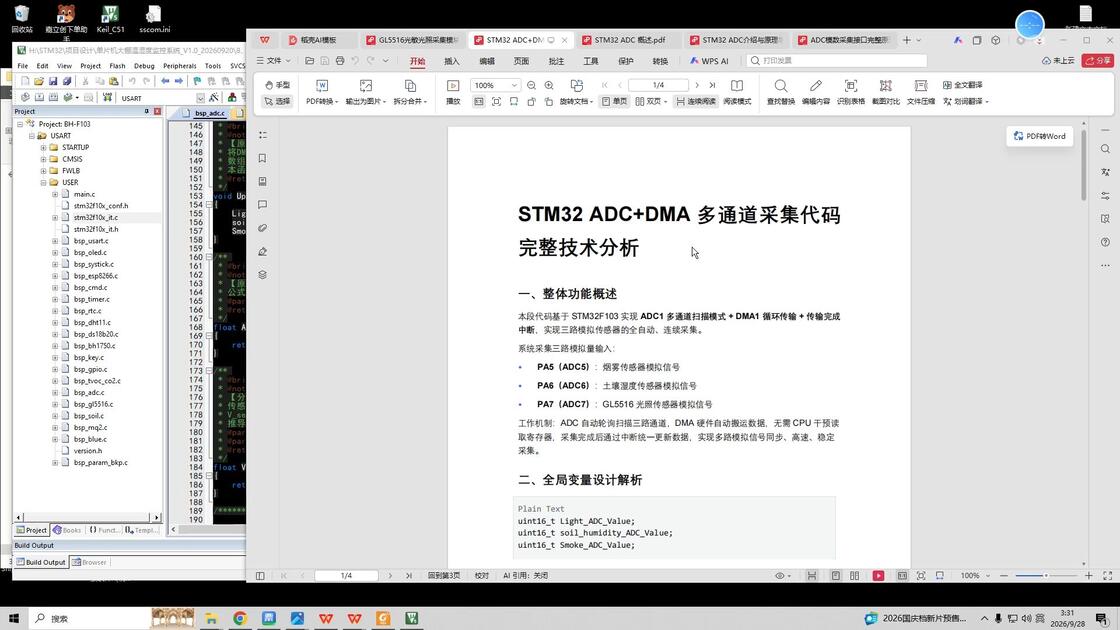Toggle 双页 two-page view
1120x630 pixels.
click(x=651, y=101)
